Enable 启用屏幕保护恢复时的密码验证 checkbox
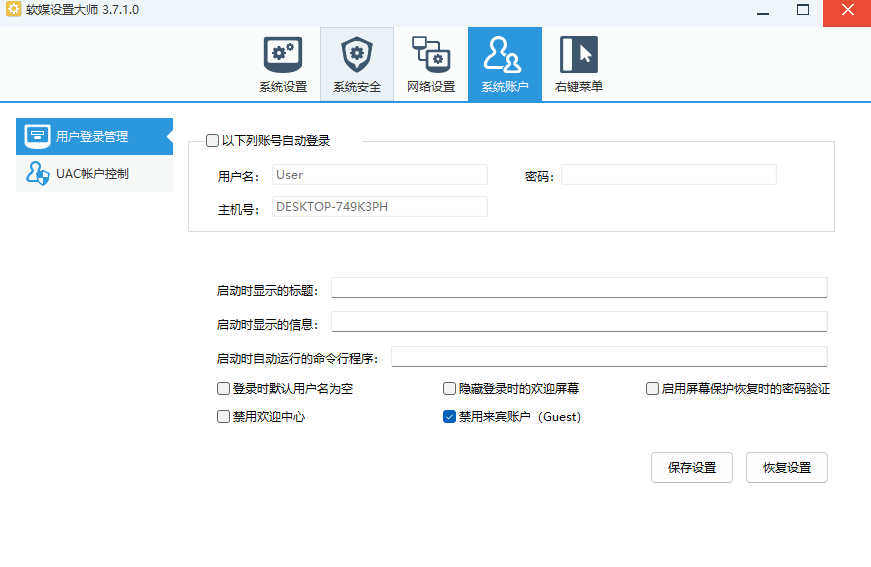The image size is (871, 567). point(653,389)
